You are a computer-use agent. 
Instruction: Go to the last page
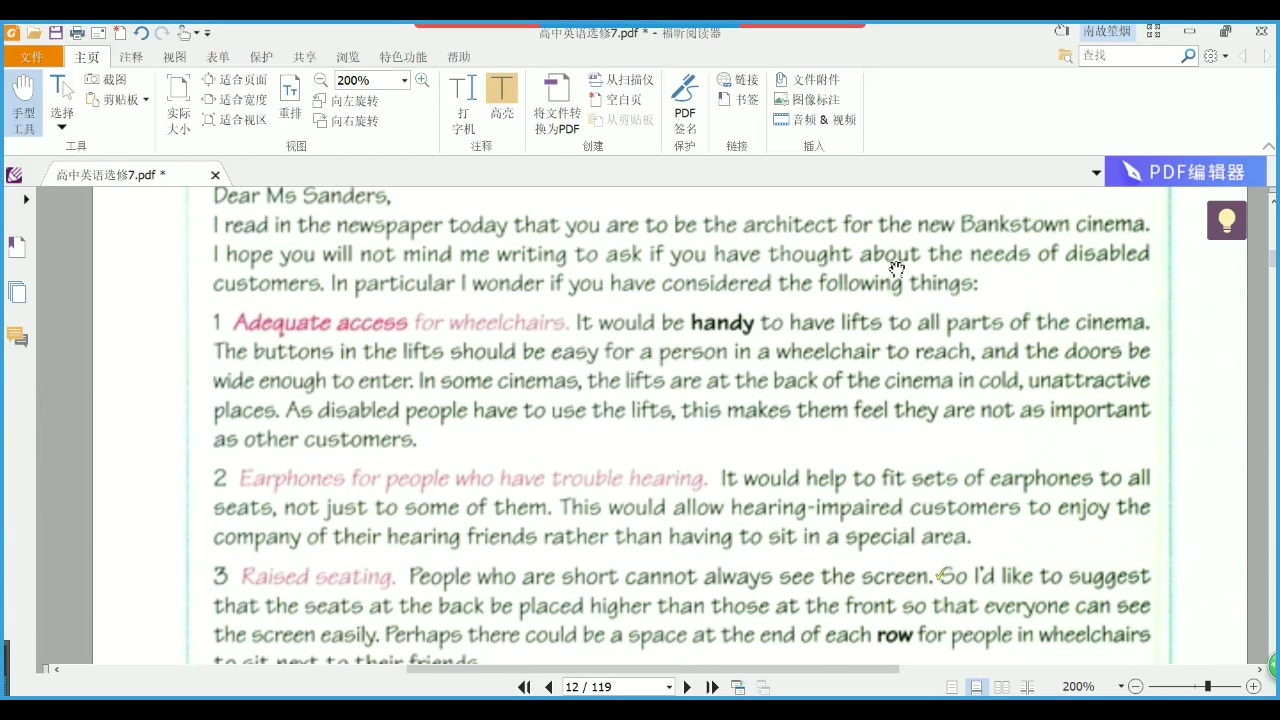(x=712, y=687)
